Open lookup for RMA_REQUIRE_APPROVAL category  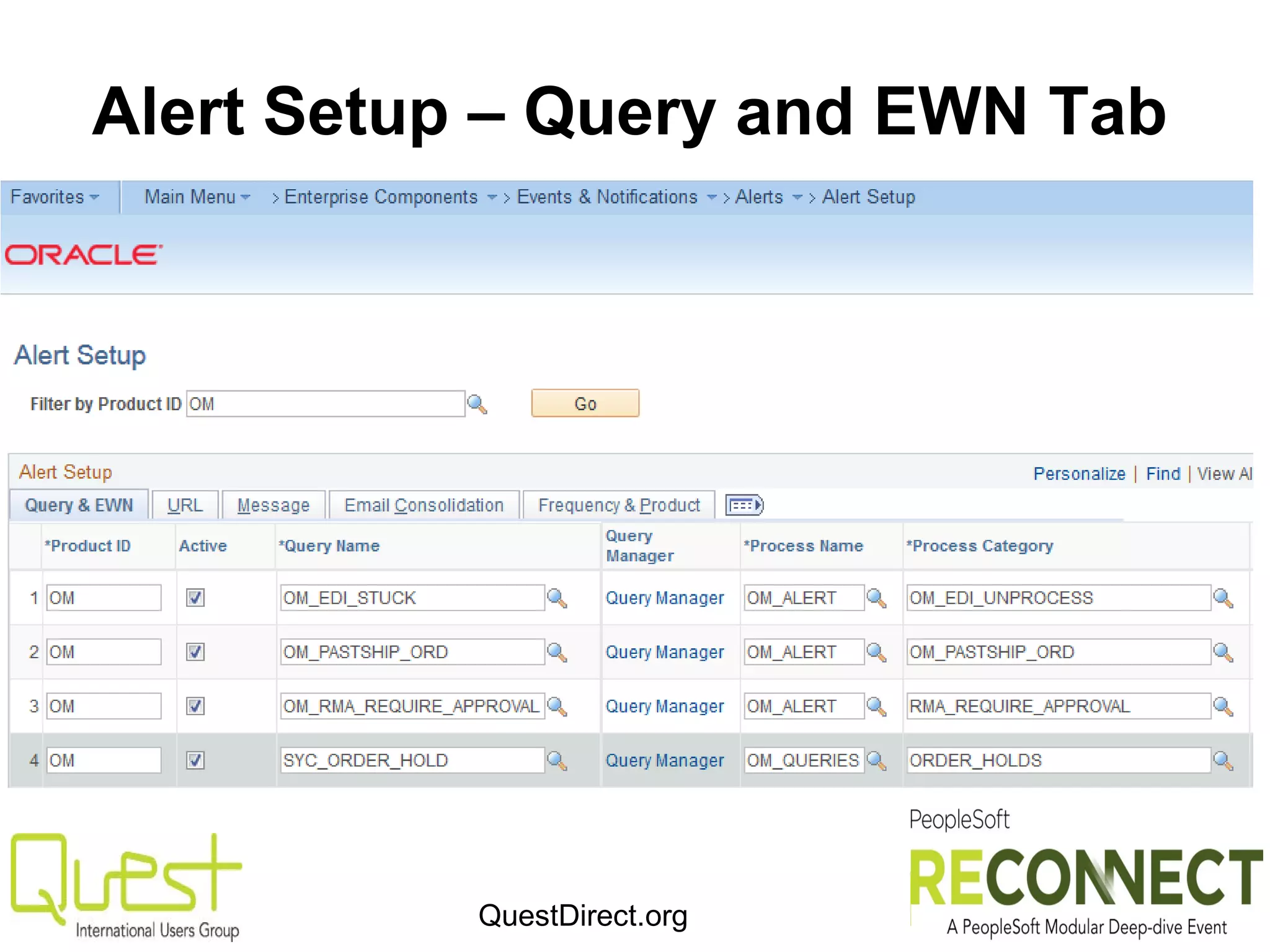pyautogui.click(x=1223, y=706)
